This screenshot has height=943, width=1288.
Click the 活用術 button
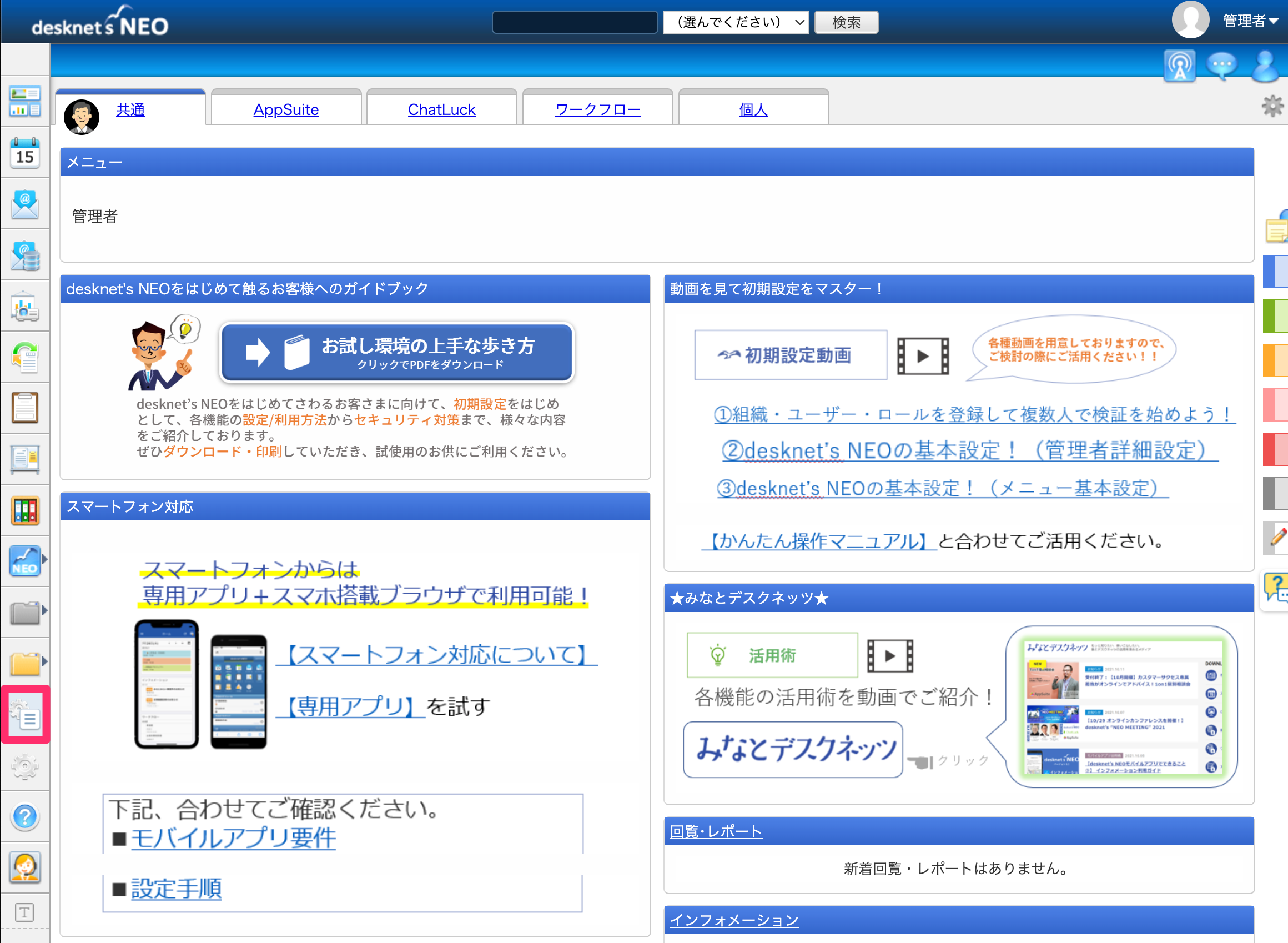click(772, 655)
